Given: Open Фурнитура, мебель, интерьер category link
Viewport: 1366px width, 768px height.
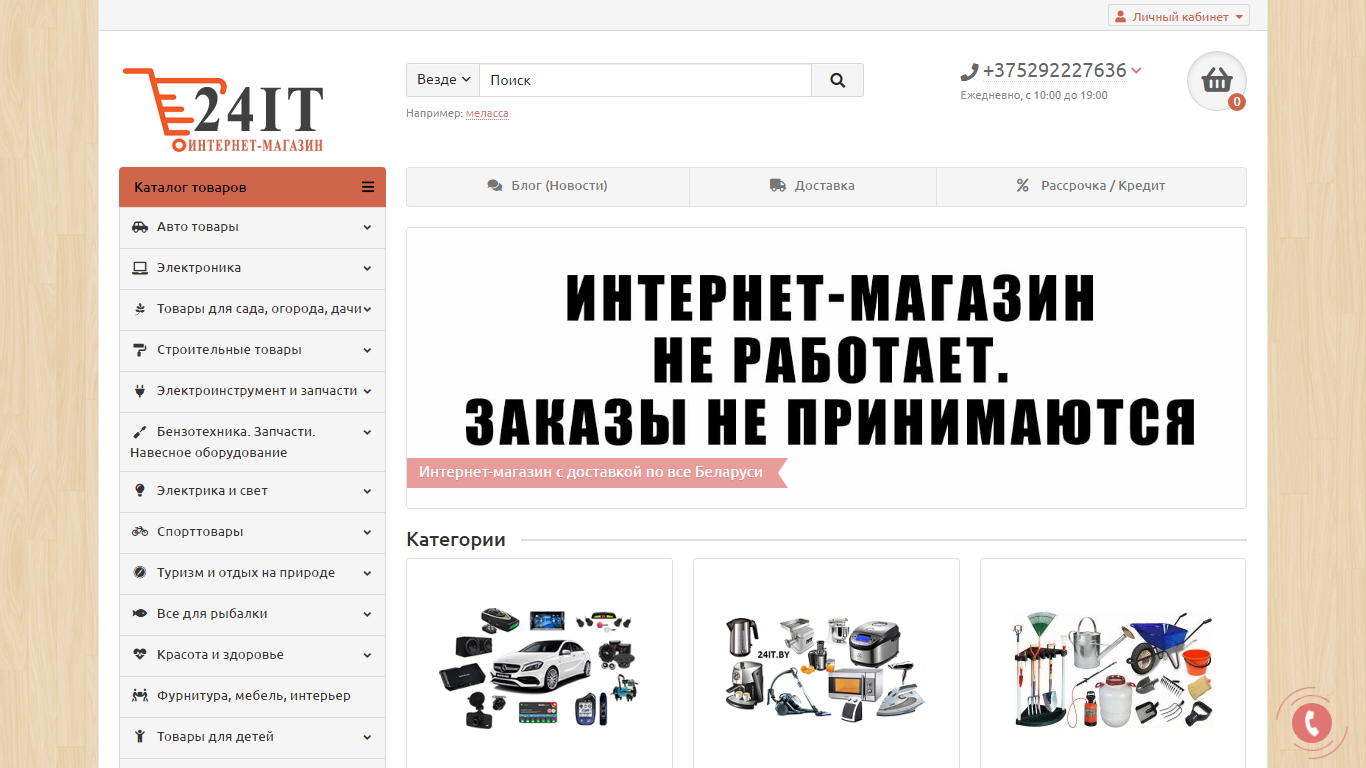Looking at the screenshot, I should (252, 697).
